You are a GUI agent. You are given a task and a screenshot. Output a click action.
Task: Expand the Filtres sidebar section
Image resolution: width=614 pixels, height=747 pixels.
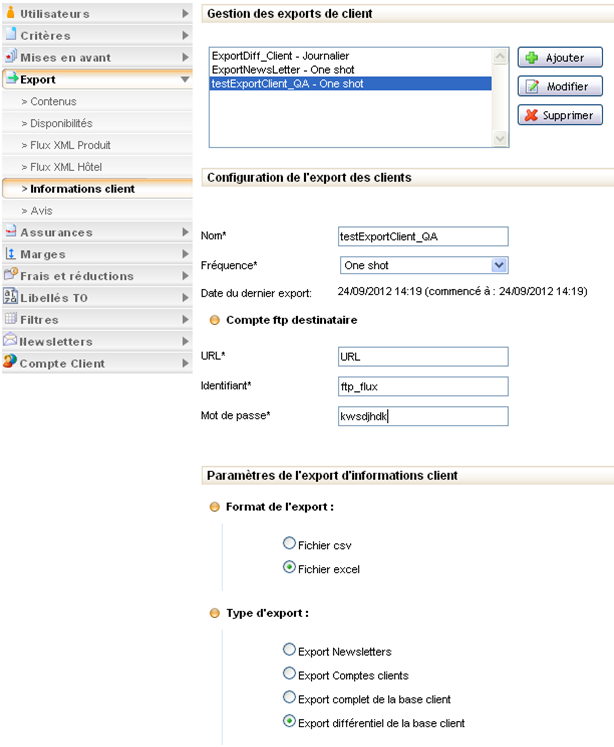click(x=184, y=319)
